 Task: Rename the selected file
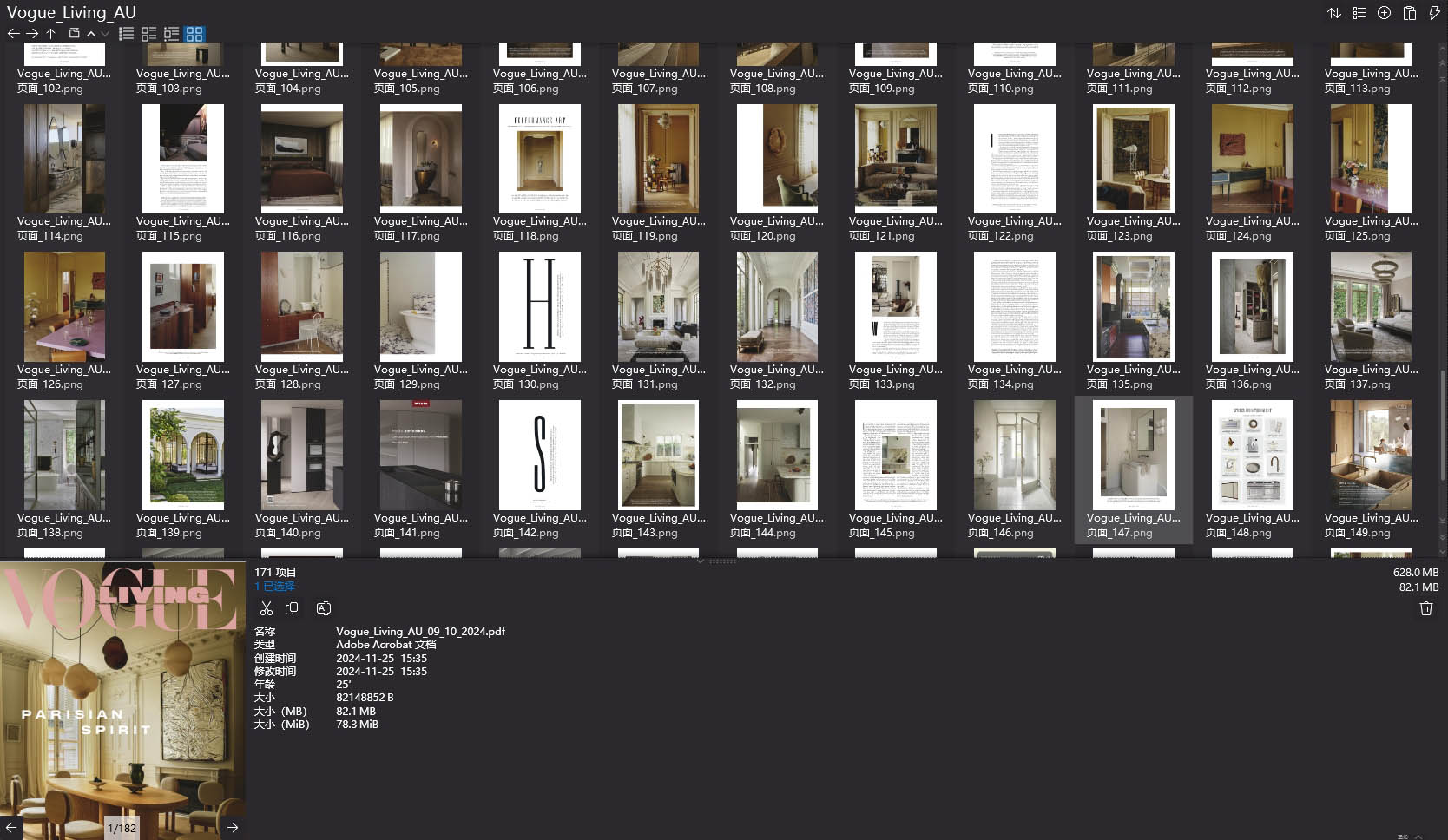click(324, 608)
